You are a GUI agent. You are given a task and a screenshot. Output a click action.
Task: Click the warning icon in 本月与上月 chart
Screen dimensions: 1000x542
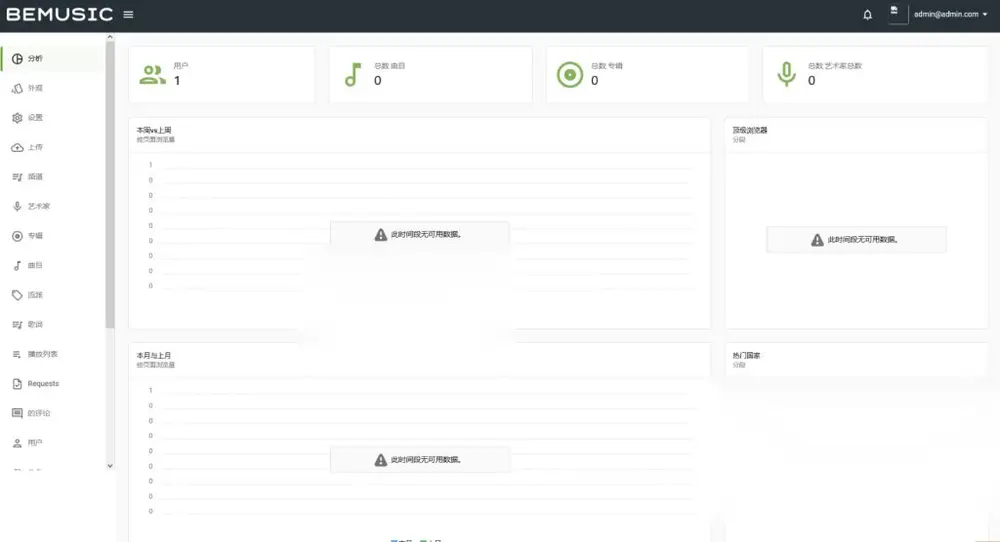(381, 460)
